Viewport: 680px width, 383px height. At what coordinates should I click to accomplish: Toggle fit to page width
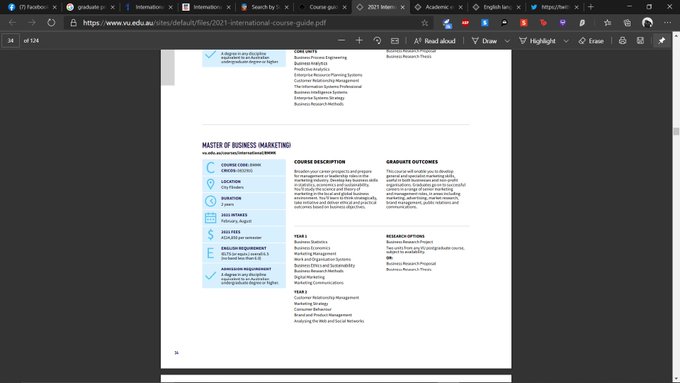(395, 40)
